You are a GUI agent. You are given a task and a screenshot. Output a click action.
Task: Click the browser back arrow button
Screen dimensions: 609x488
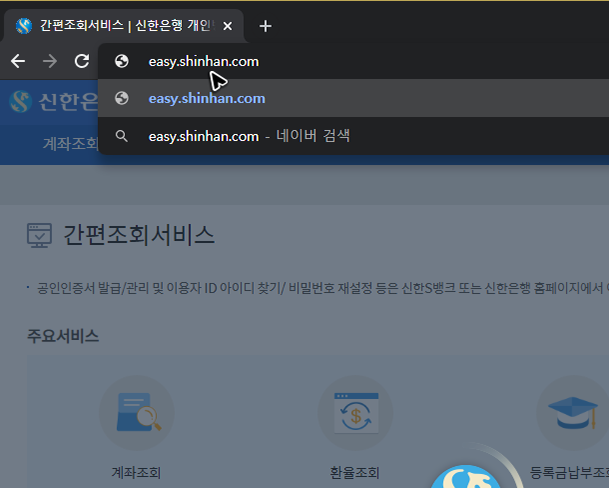point(18,61)
